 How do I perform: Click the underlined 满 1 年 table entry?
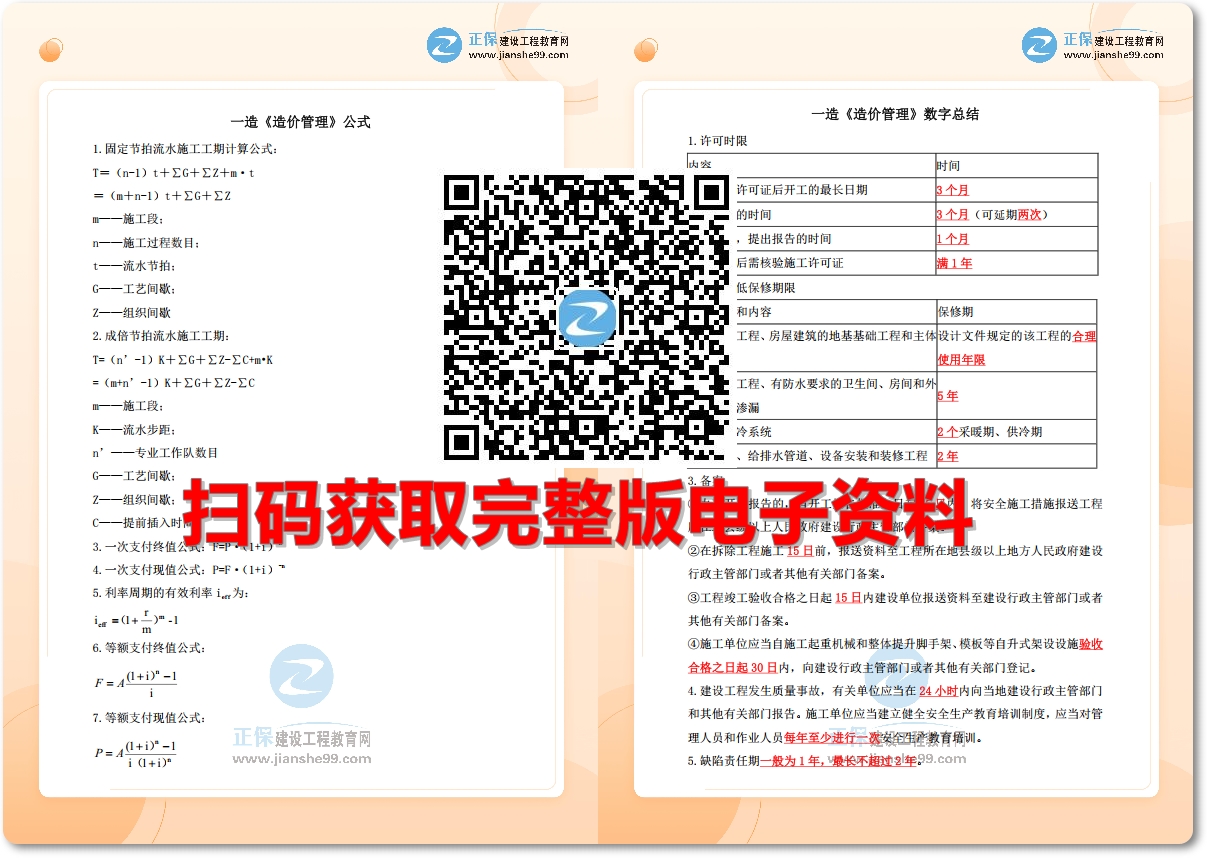tap(953, 263)
